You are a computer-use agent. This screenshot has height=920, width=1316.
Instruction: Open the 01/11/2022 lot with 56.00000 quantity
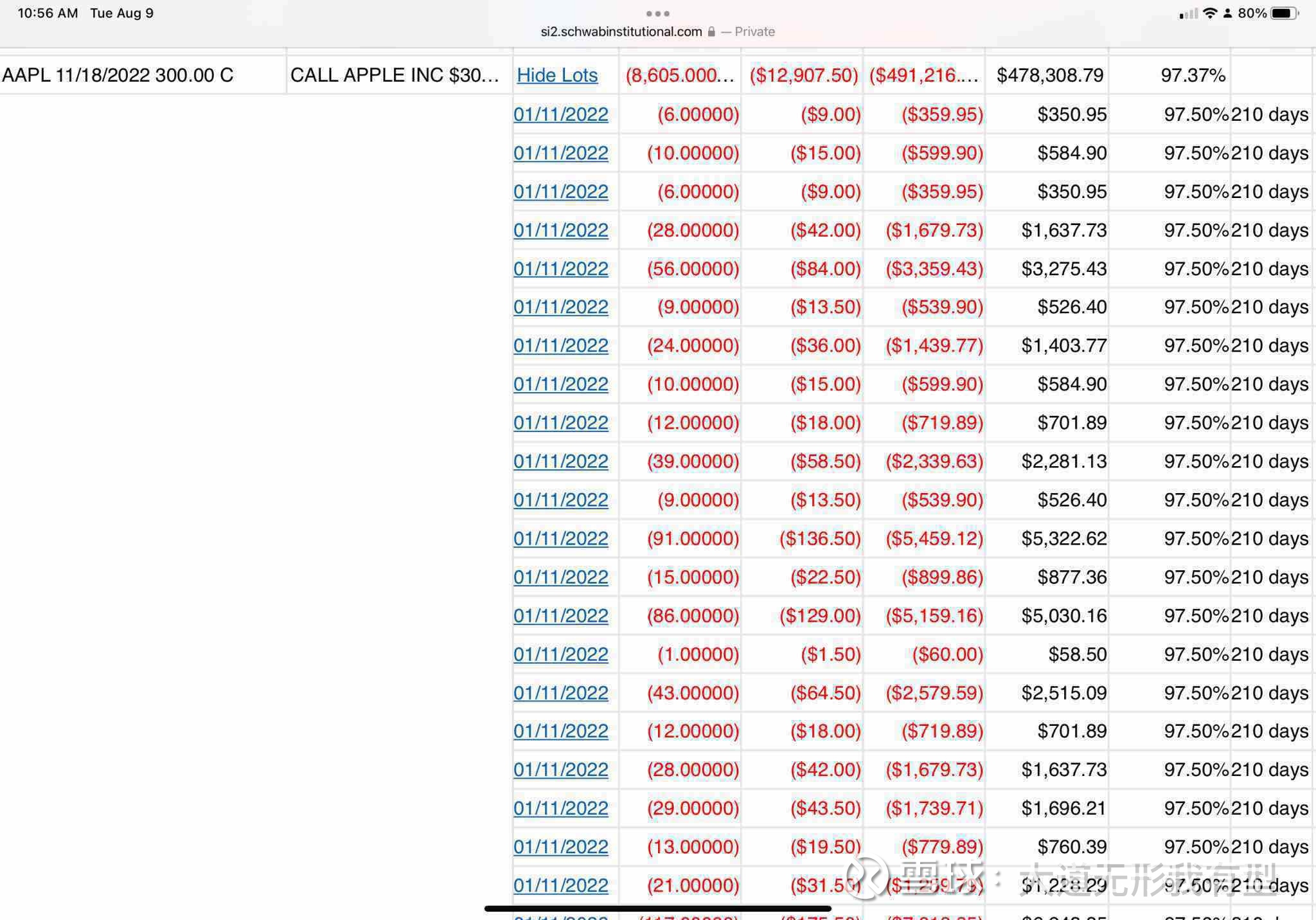(x=560, y=269)
